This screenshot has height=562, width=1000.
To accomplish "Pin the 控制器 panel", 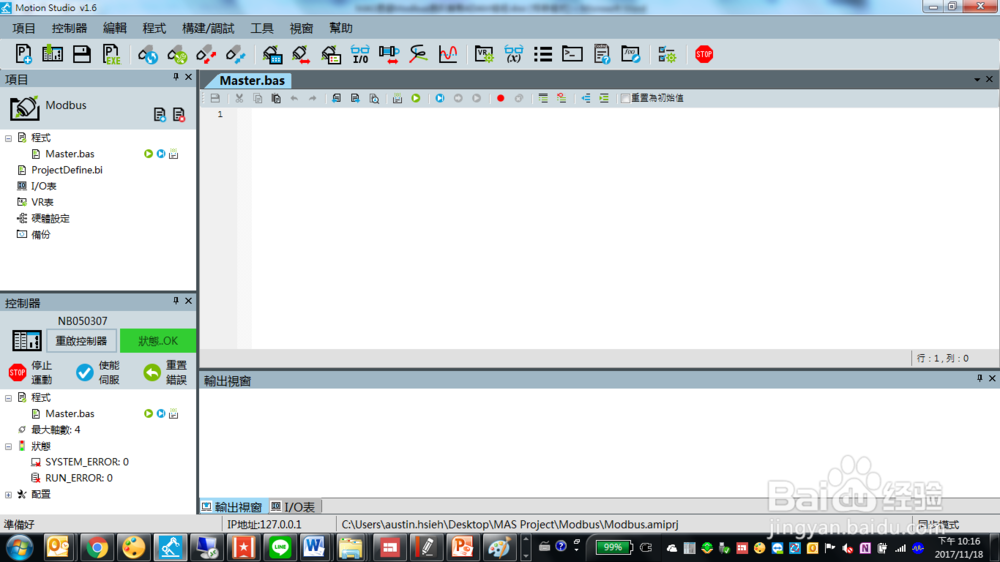I will pyautogui.click(x=176, y=300).
